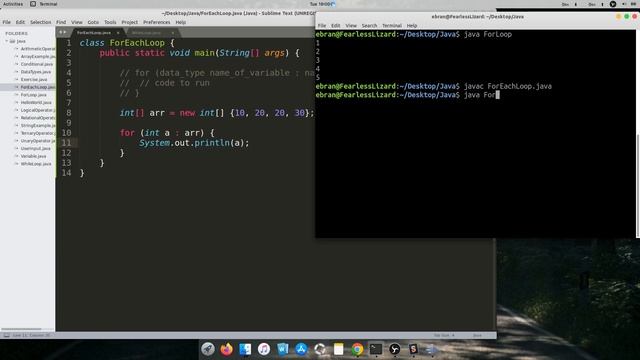Open Firefox from the dock
Viewport: 640px width, 360px height.
point(227,349)
